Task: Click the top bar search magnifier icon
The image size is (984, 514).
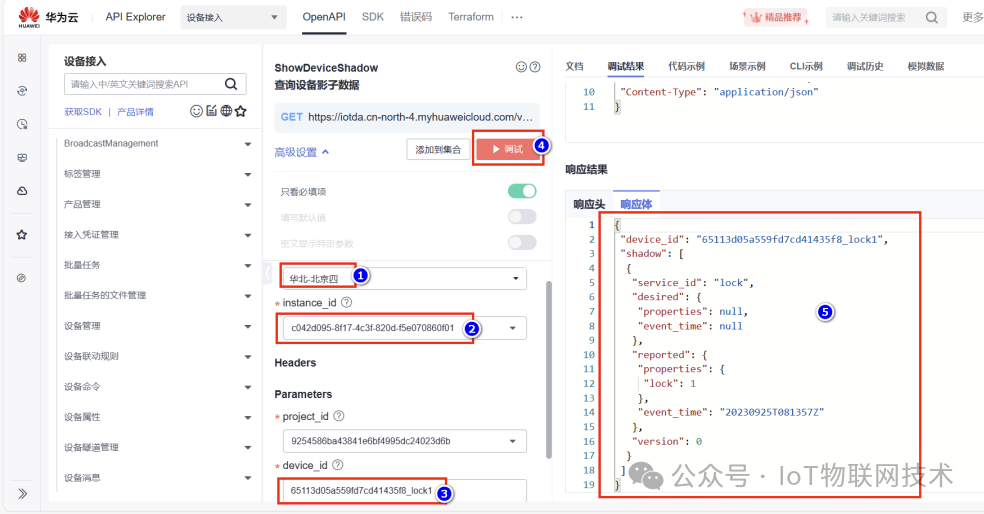Action: tap(932, 18)
